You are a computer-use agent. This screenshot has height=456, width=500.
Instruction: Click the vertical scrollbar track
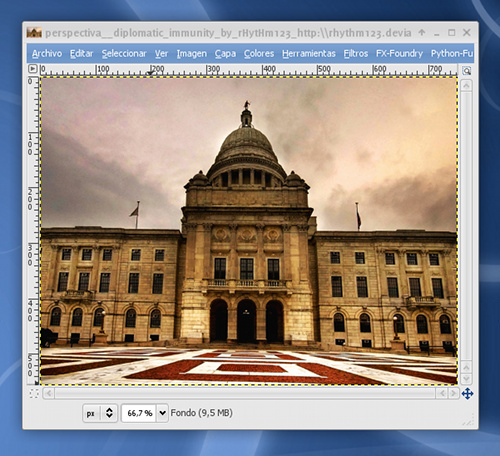466,227
